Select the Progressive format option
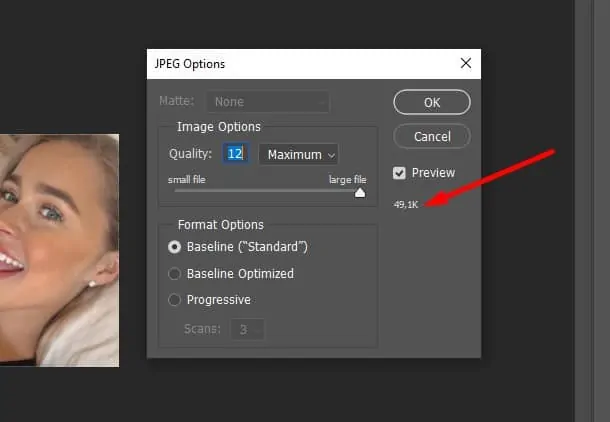610x422 pixels. click(175, 300)
